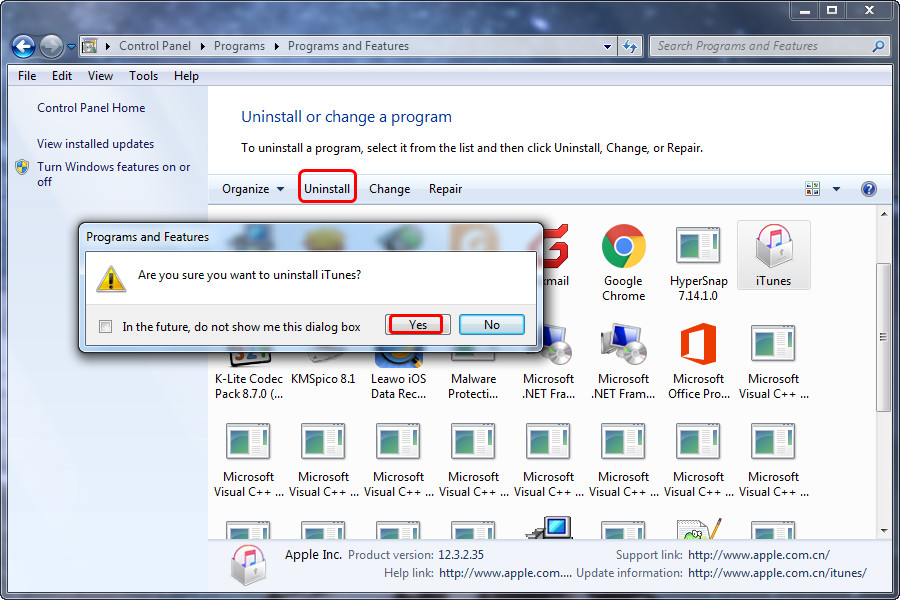
Task: Minimize the Programs and Features window
Action: 804,10
